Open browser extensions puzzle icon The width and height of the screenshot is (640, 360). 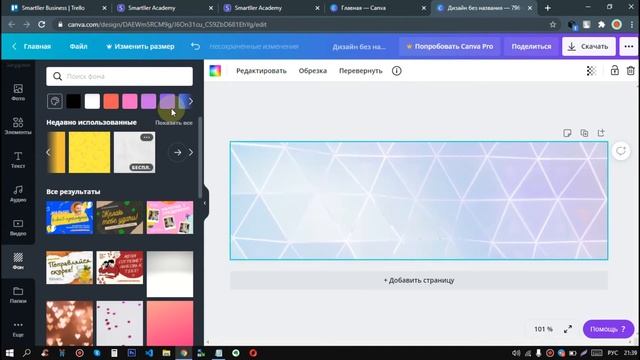click(601, 24)
